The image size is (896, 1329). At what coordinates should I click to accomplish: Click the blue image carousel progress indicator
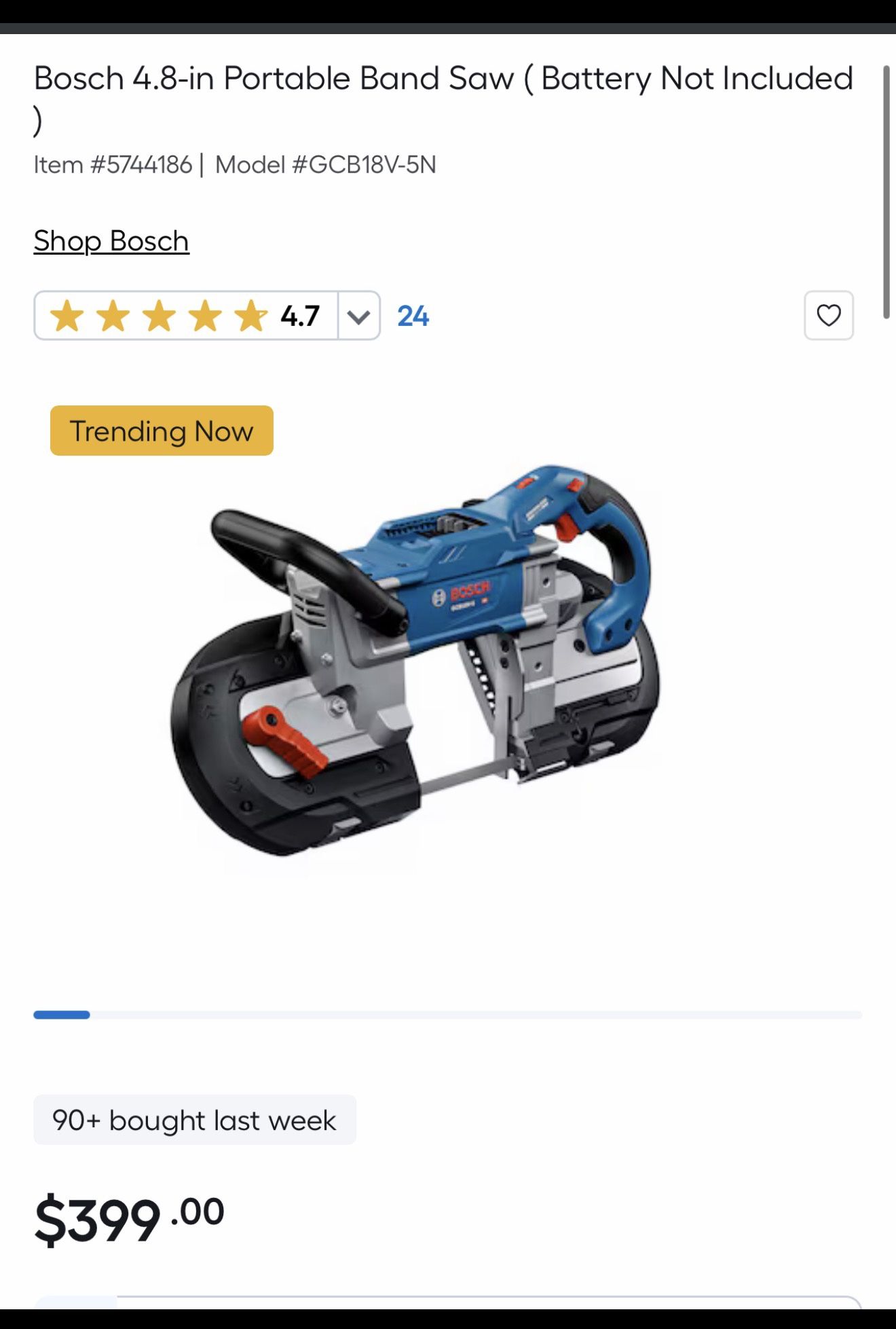[x=62, y=1015]
